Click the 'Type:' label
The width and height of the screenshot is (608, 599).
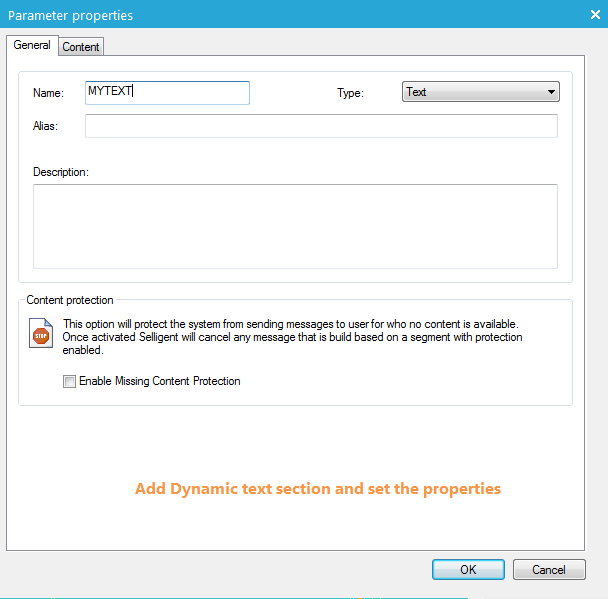tap(350, 93)
